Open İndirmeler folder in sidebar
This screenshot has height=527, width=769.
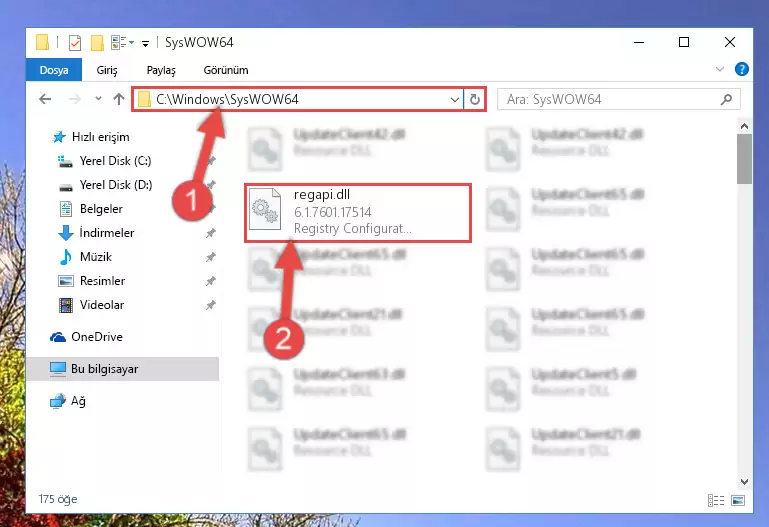coord(107,233)
